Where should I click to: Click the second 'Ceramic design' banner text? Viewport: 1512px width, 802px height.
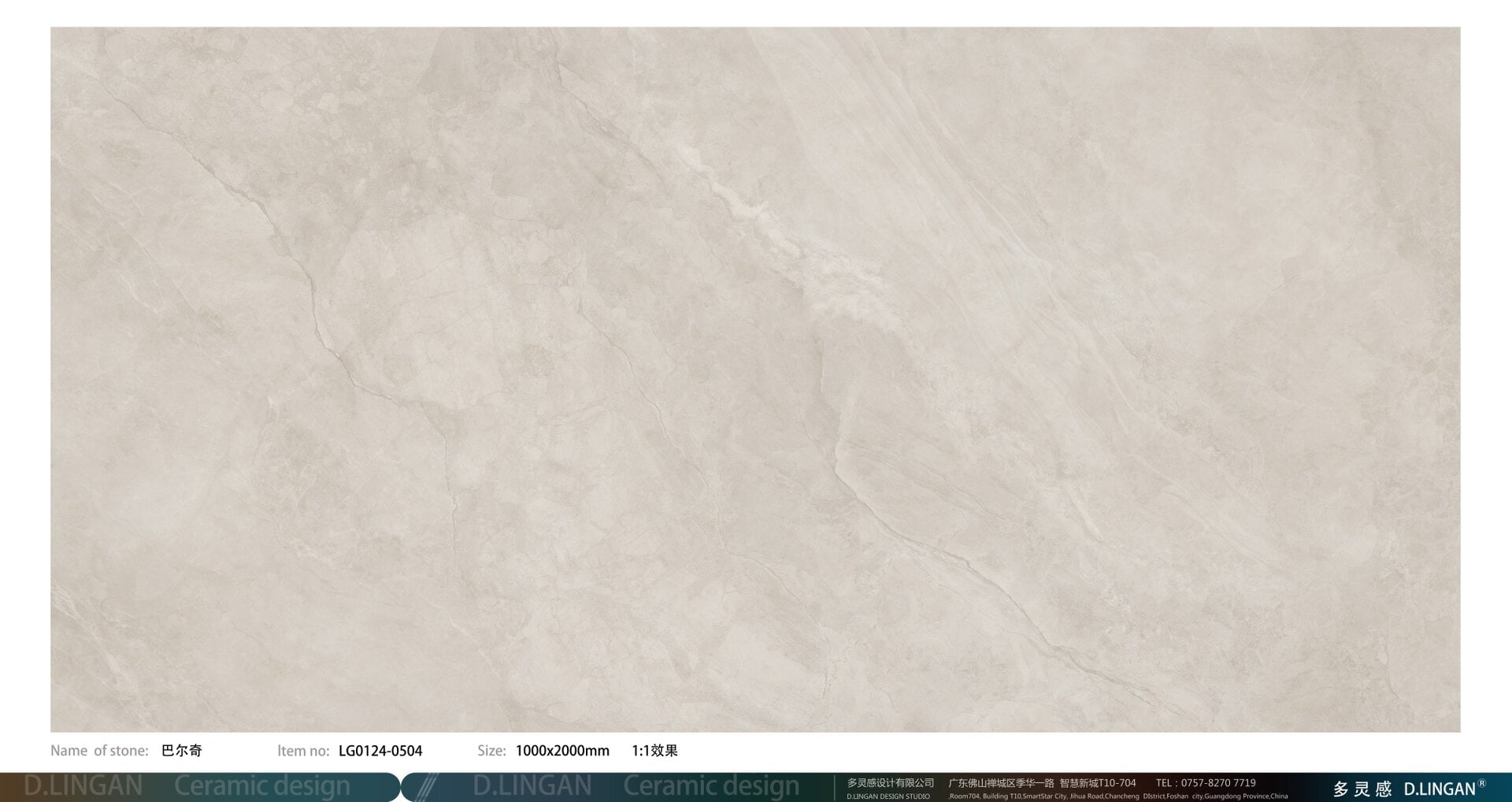pyautogui.click(x=711, y=786)
